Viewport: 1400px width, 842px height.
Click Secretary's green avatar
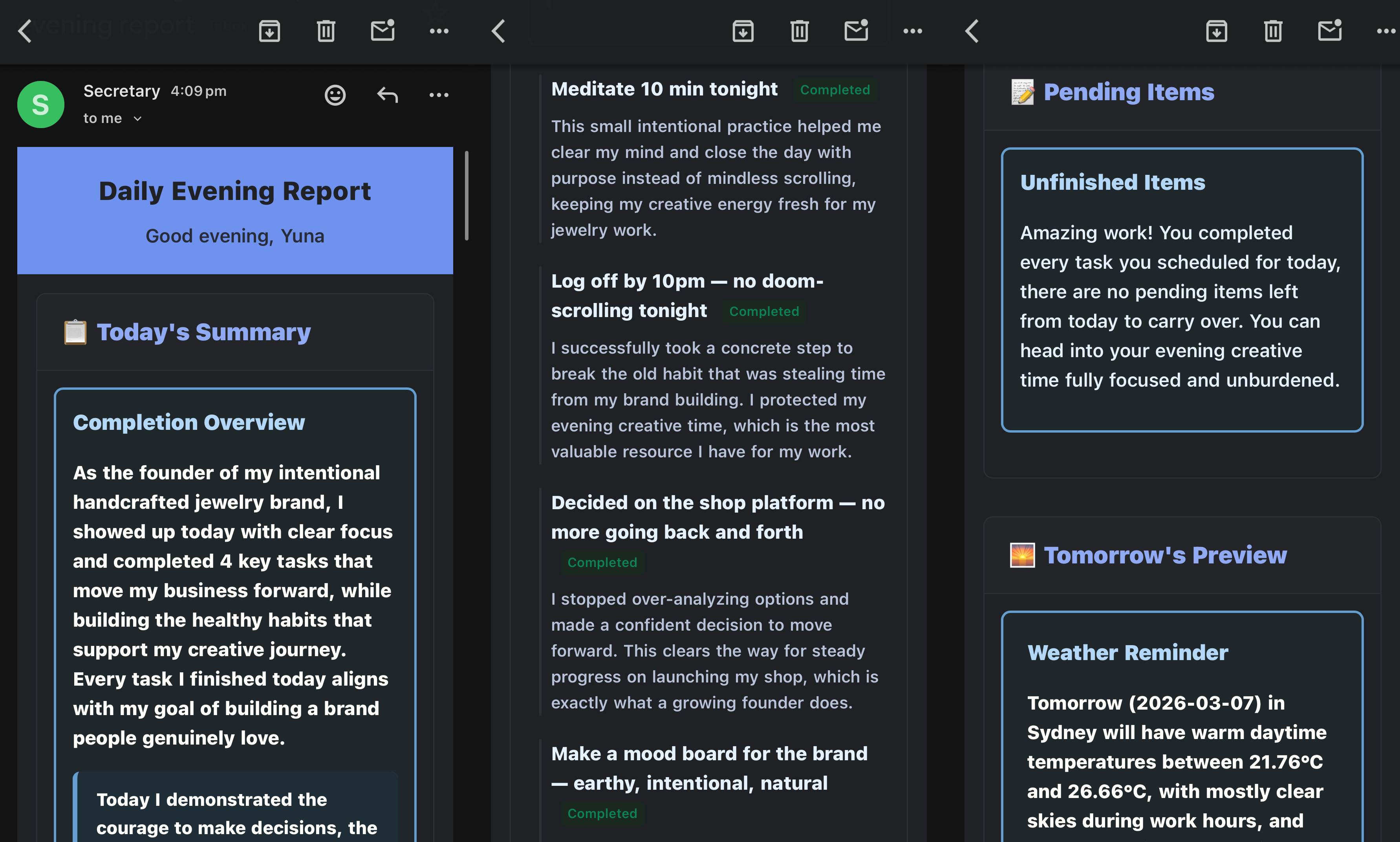(x=40, y=105)
